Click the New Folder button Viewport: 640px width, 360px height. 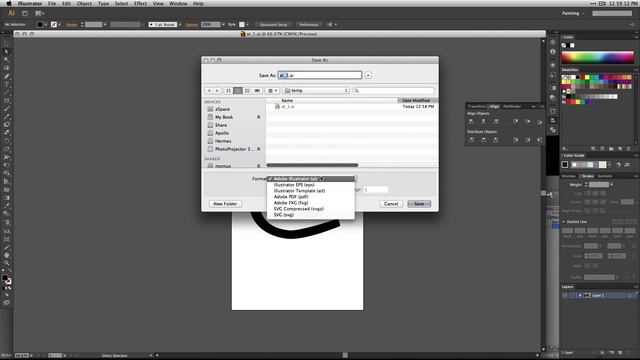click(225, 204)
